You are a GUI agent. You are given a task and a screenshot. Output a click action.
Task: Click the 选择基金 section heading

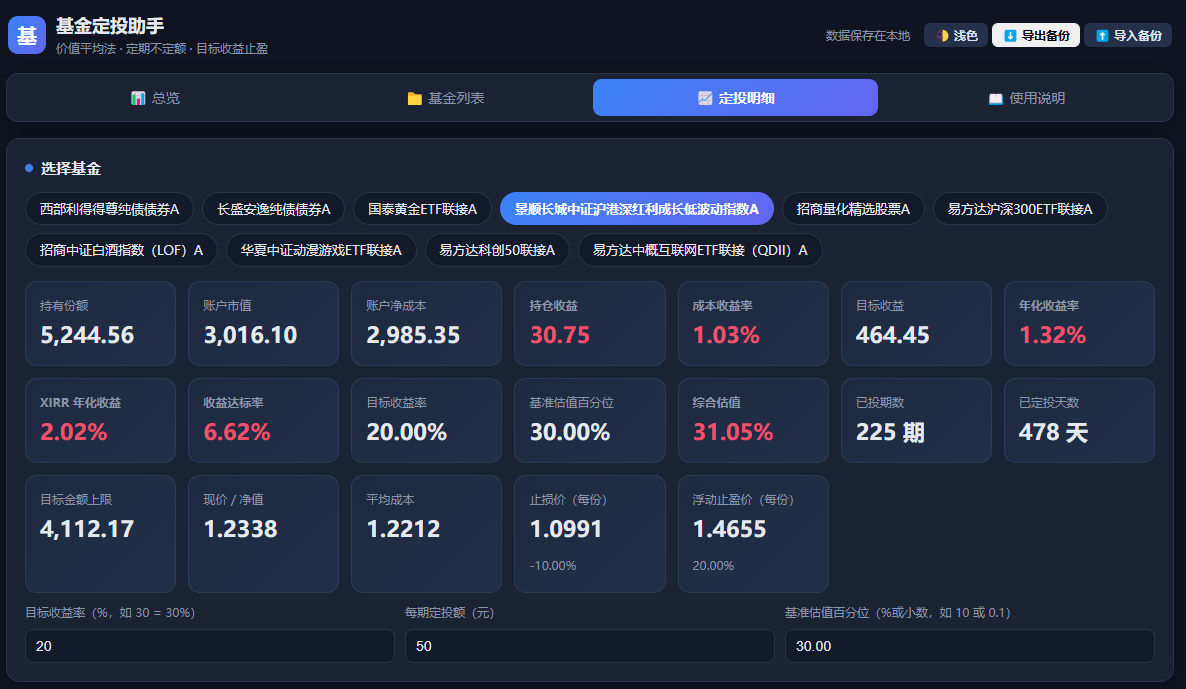click(x=71, y=169)
